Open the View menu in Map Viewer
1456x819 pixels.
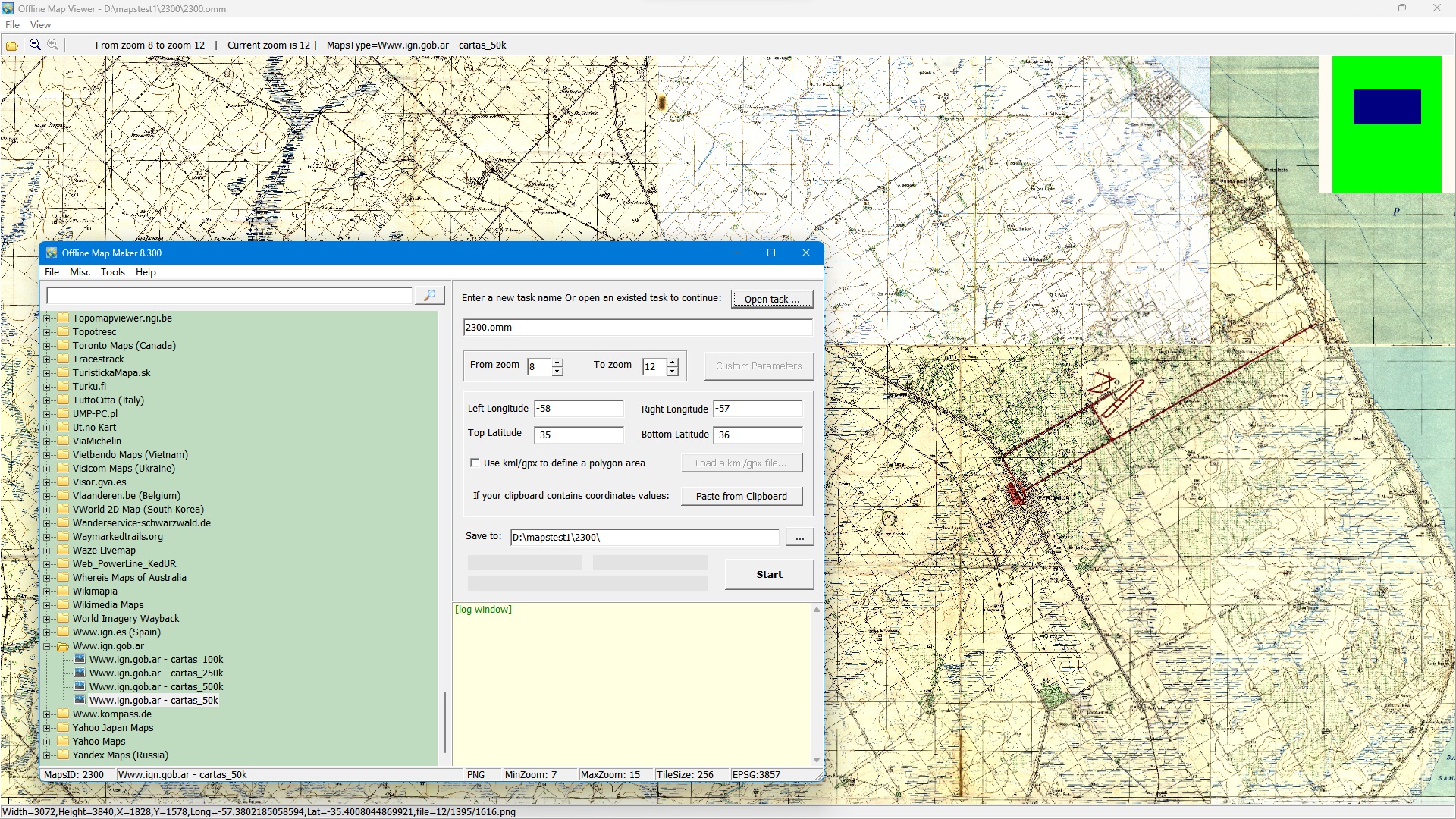[x=40, y=25]
